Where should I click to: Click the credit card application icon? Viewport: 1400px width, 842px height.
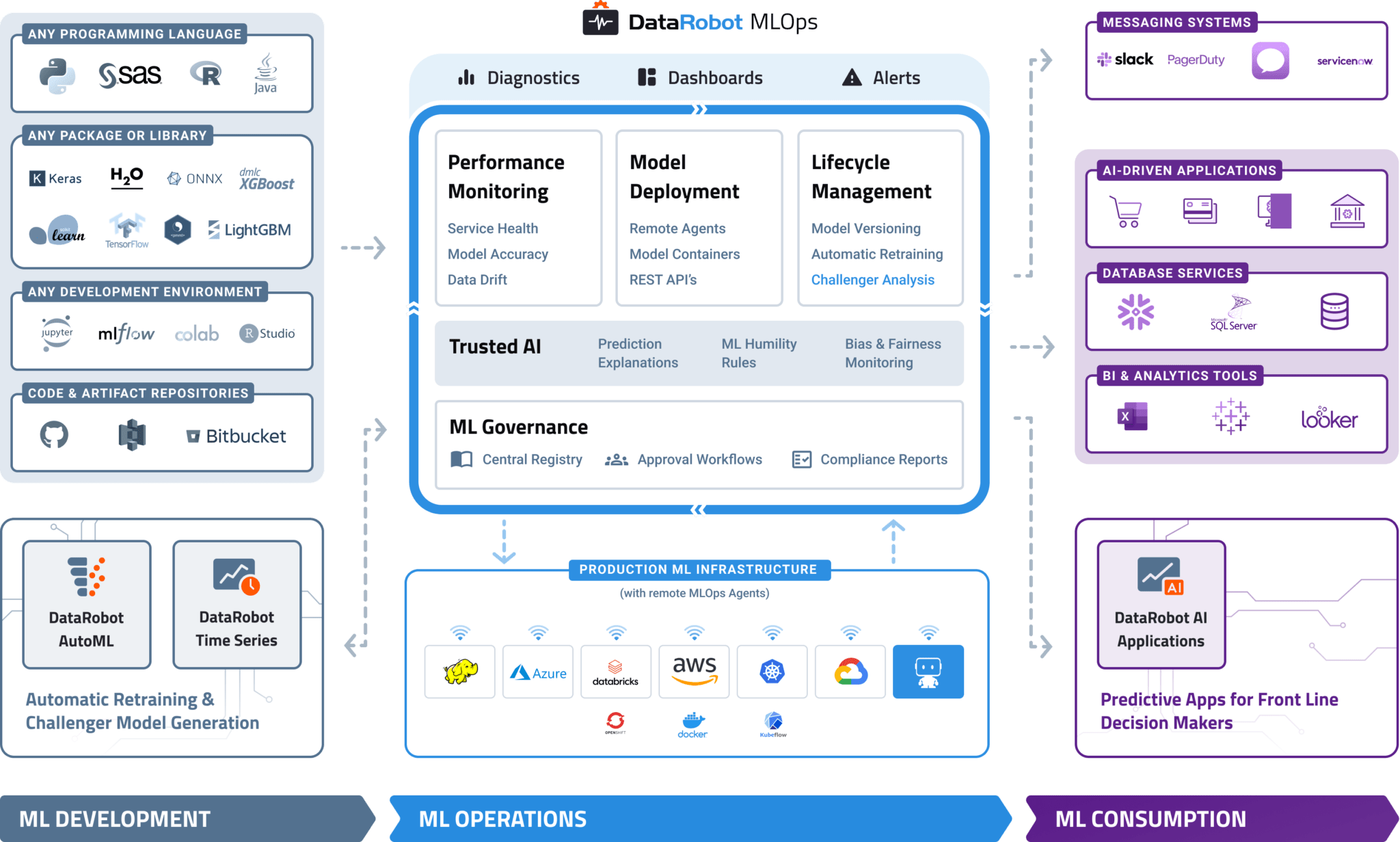[1200, 211]
